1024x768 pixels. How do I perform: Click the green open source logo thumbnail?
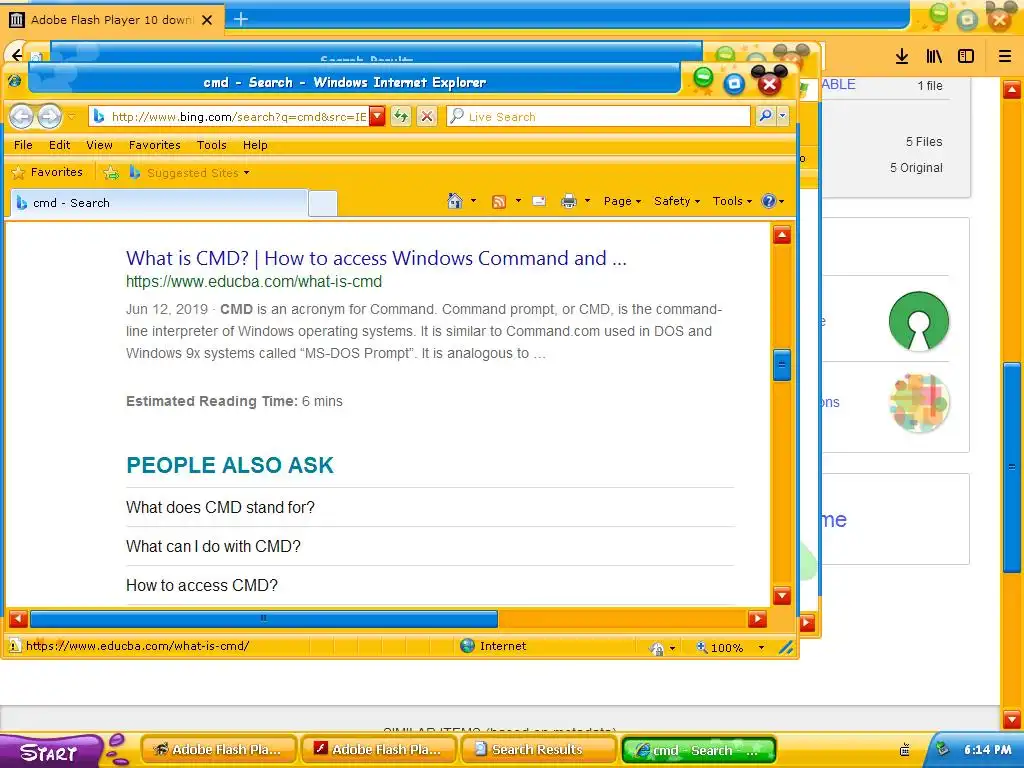coord(919,321)
